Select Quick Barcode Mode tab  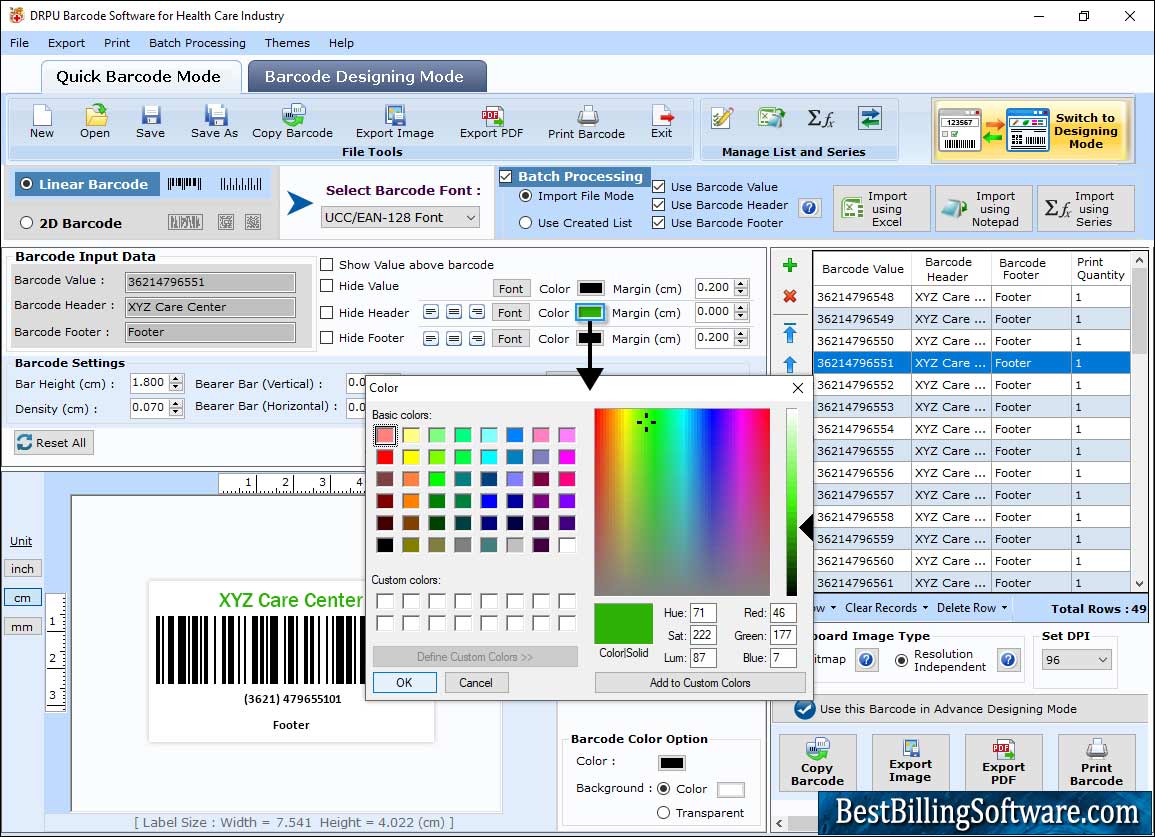click(x=139, y=77)
